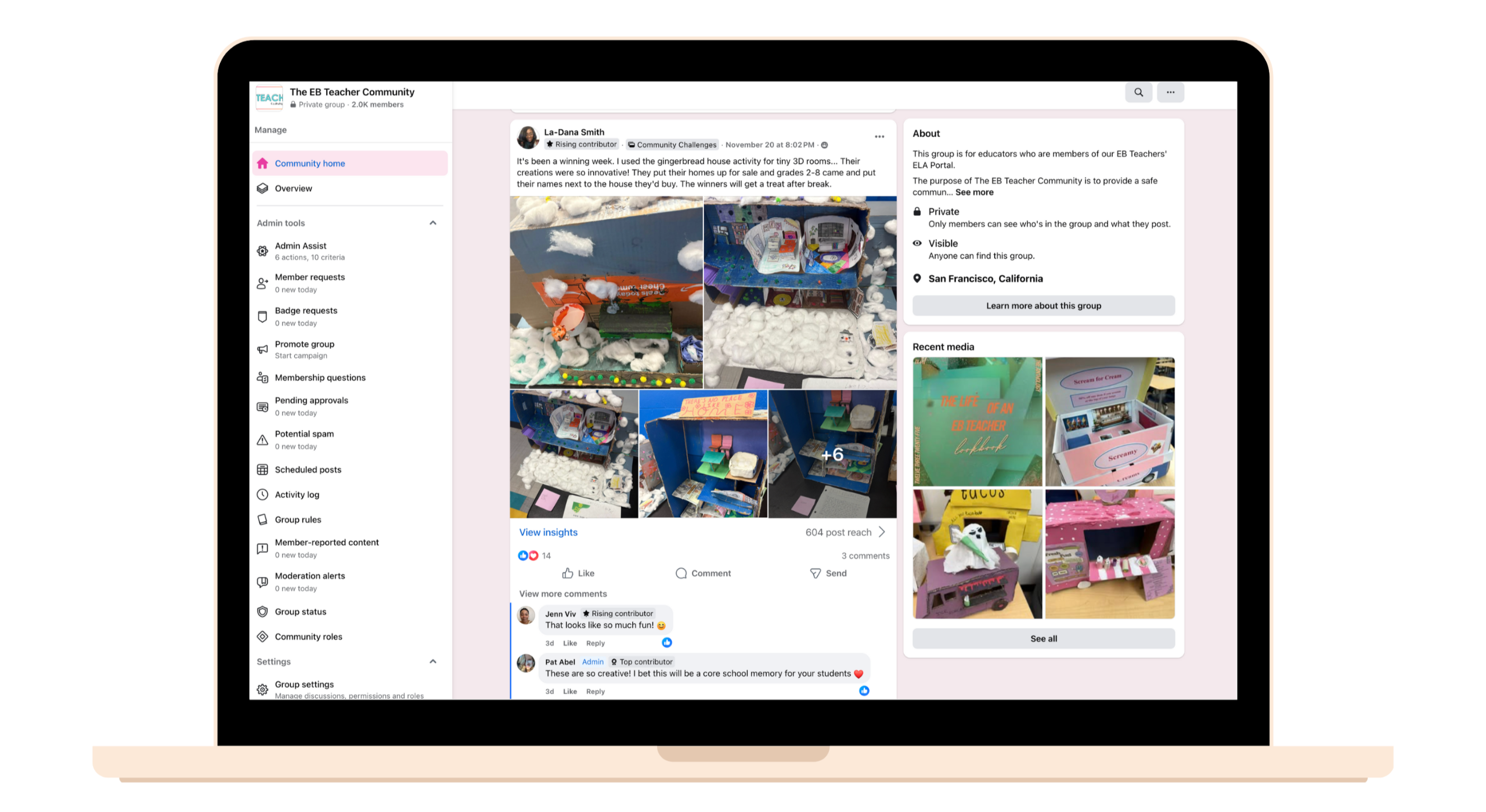Click the Scheduled posts calendar icon
Viewport: 1486px width, 812px height.
(x=262, y=470)
